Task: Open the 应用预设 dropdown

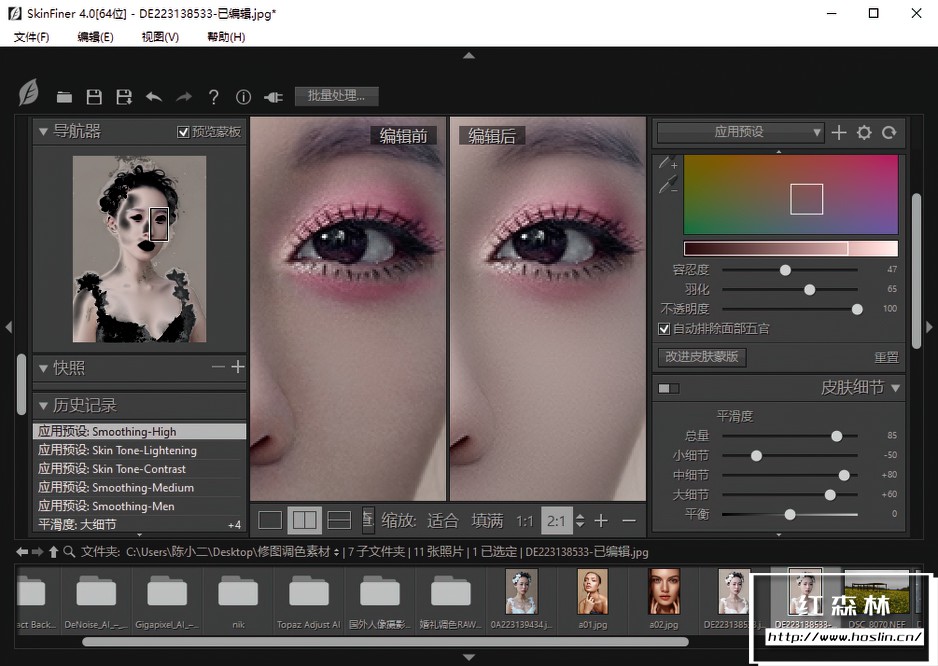Action: [x=740, y=132]
